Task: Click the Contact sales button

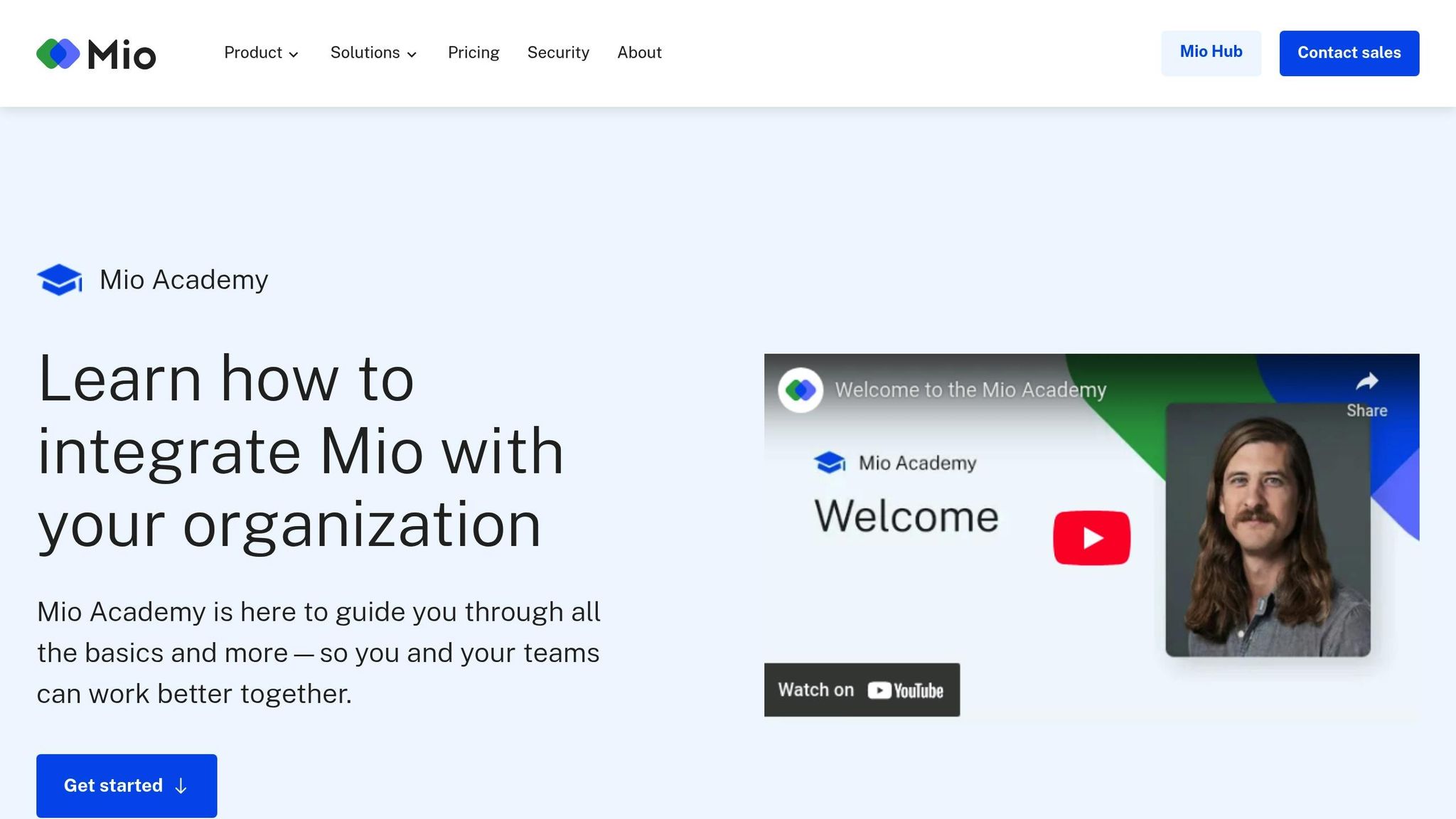Action: pyautogui.click(x=1349, y=53)
